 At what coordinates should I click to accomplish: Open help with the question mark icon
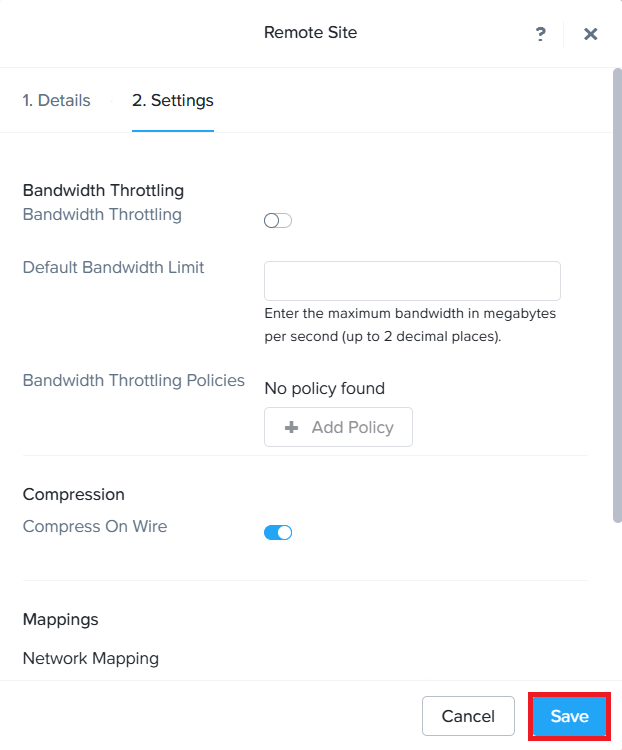541,34
